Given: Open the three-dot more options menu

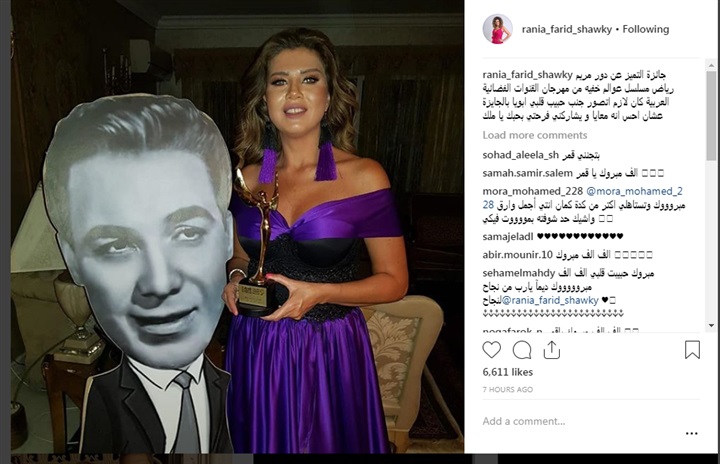Looking at the screenshot, I should (692, 433).
